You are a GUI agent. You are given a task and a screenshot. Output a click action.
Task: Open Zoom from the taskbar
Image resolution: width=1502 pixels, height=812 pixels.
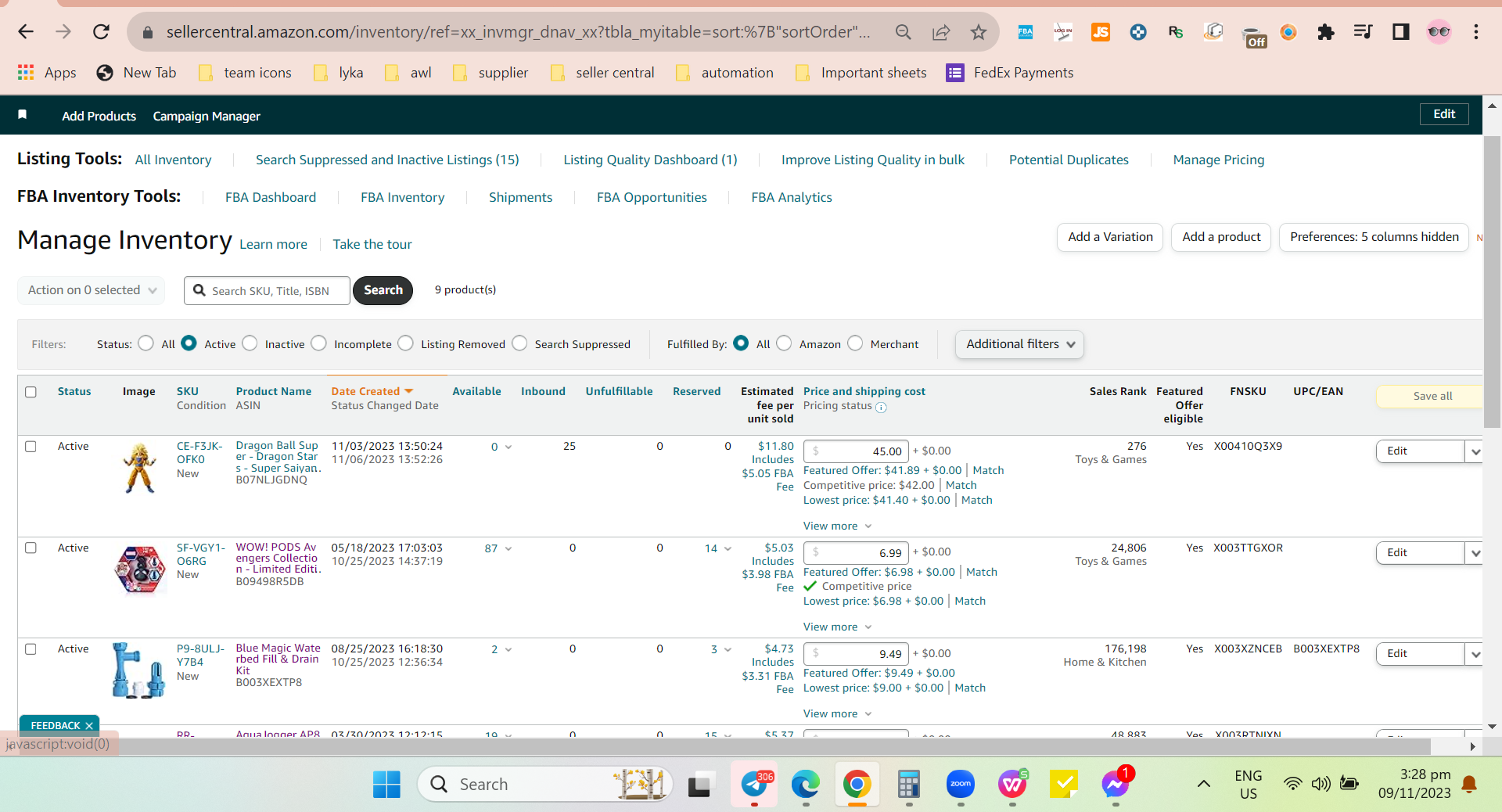[x=961, y=784]
